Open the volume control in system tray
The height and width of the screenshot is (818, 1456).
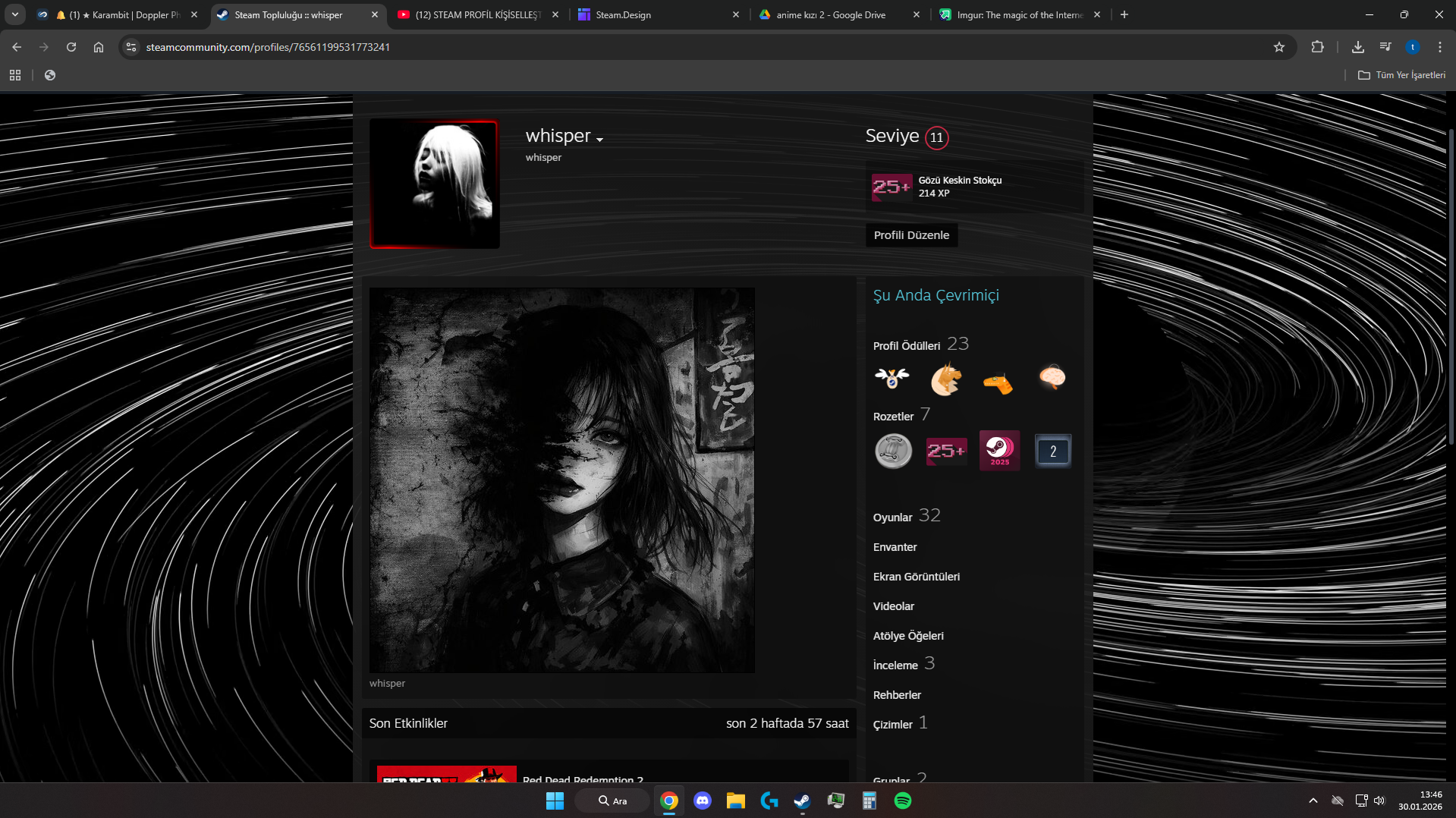pyautogui.click(x=1379, y=801)
